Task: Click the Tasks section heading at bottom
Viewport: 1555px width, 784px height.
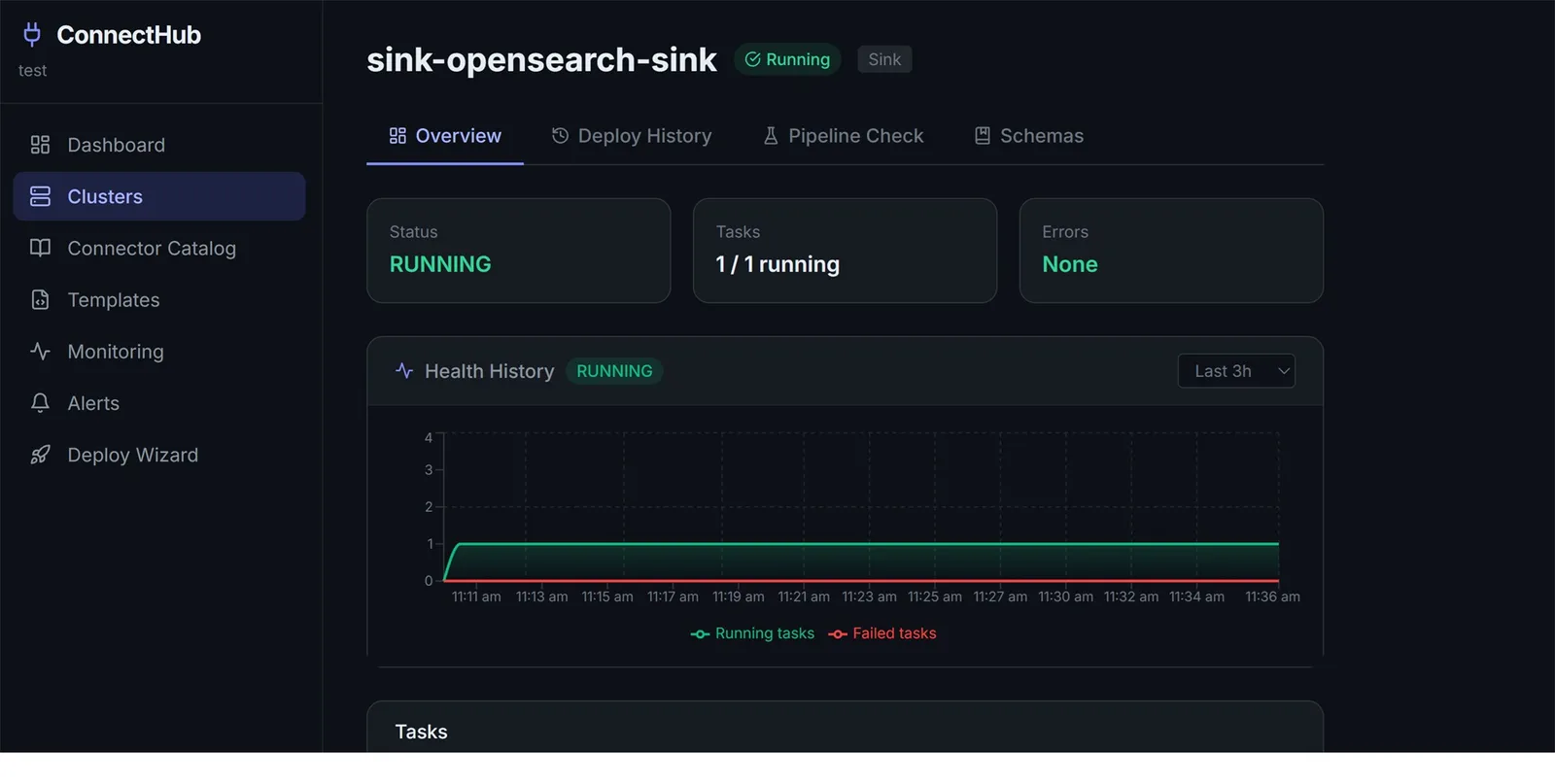Action: click(421, 732)
